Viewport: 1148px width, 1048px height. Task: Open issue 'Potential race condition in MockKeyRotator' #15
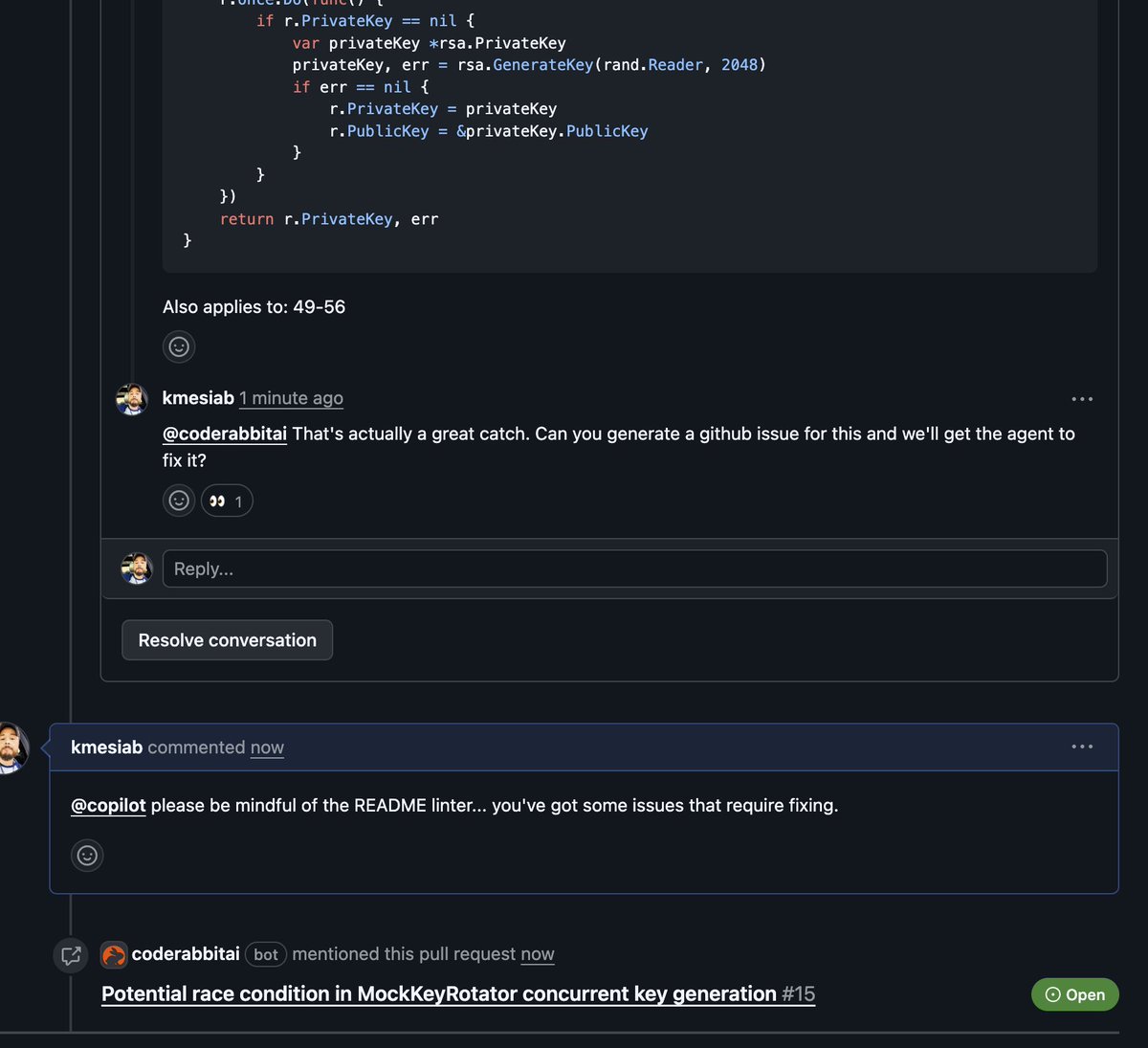click(x=458, y=993)
